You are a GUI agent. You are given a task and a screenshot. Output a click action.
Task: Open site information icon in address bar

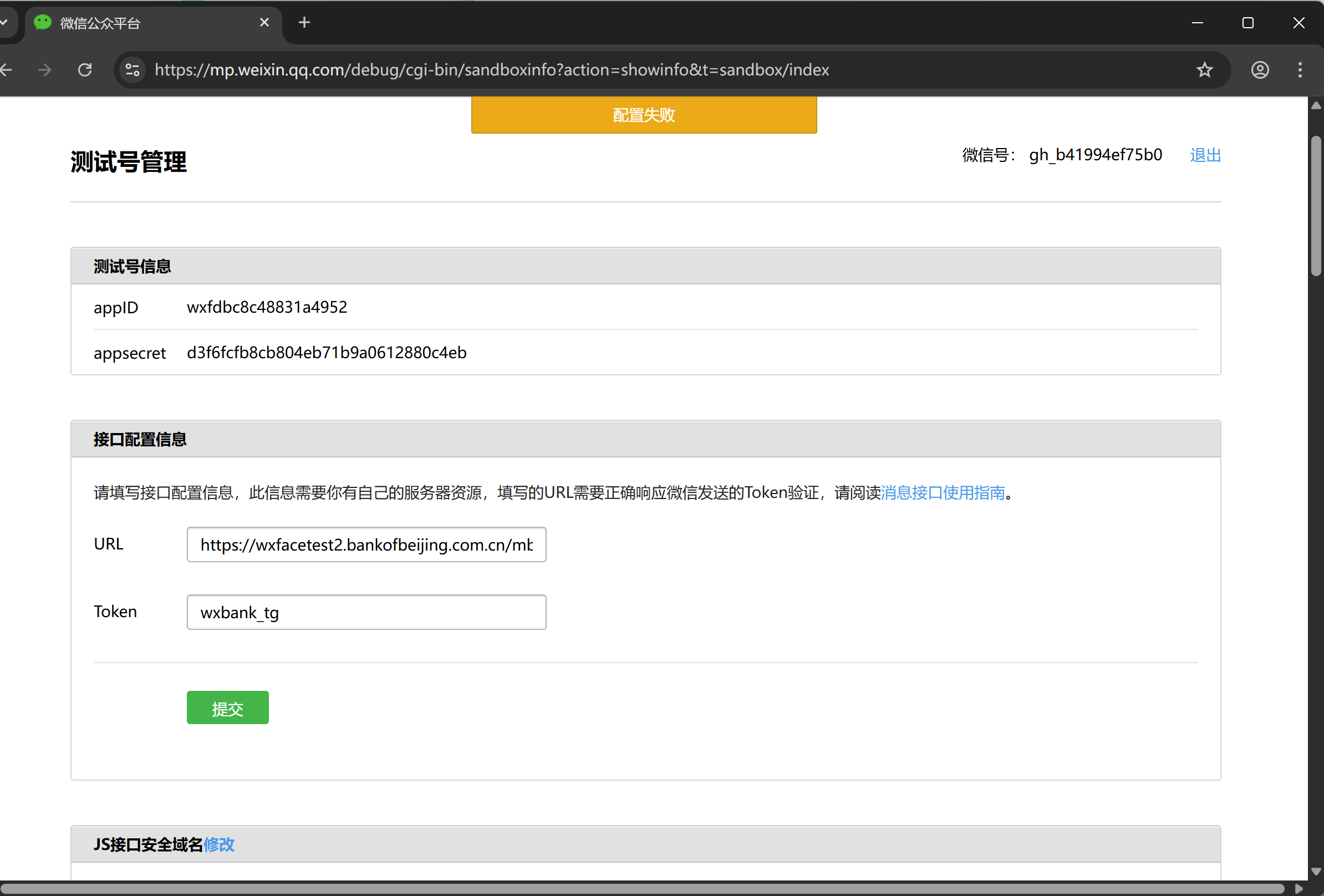coord(133,69)
